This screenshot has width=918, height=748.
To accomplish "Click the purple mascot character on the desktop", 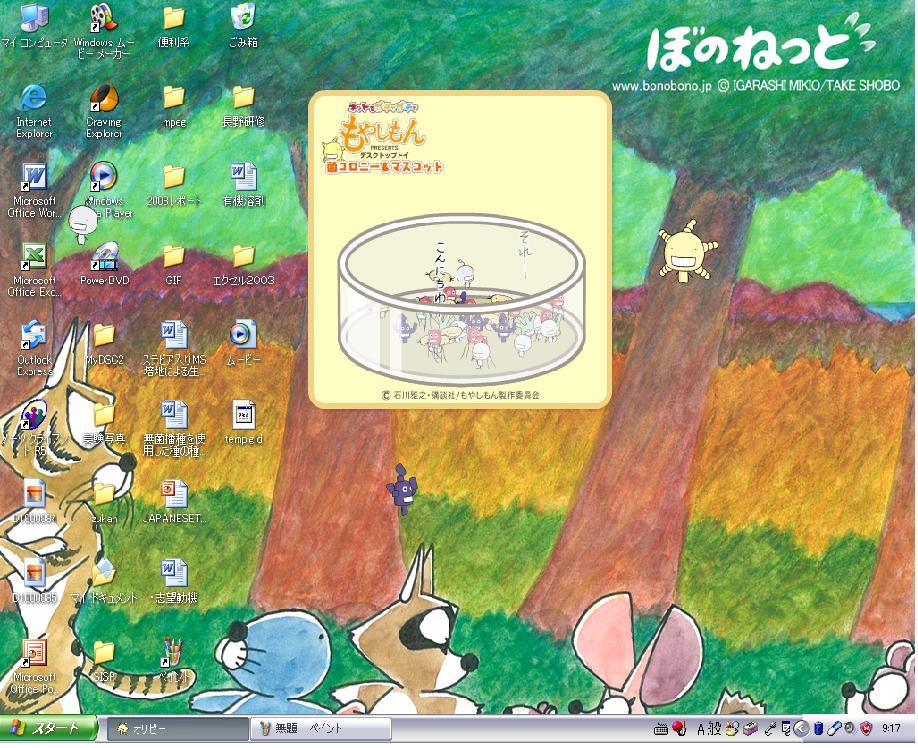I will click(401, 489).
